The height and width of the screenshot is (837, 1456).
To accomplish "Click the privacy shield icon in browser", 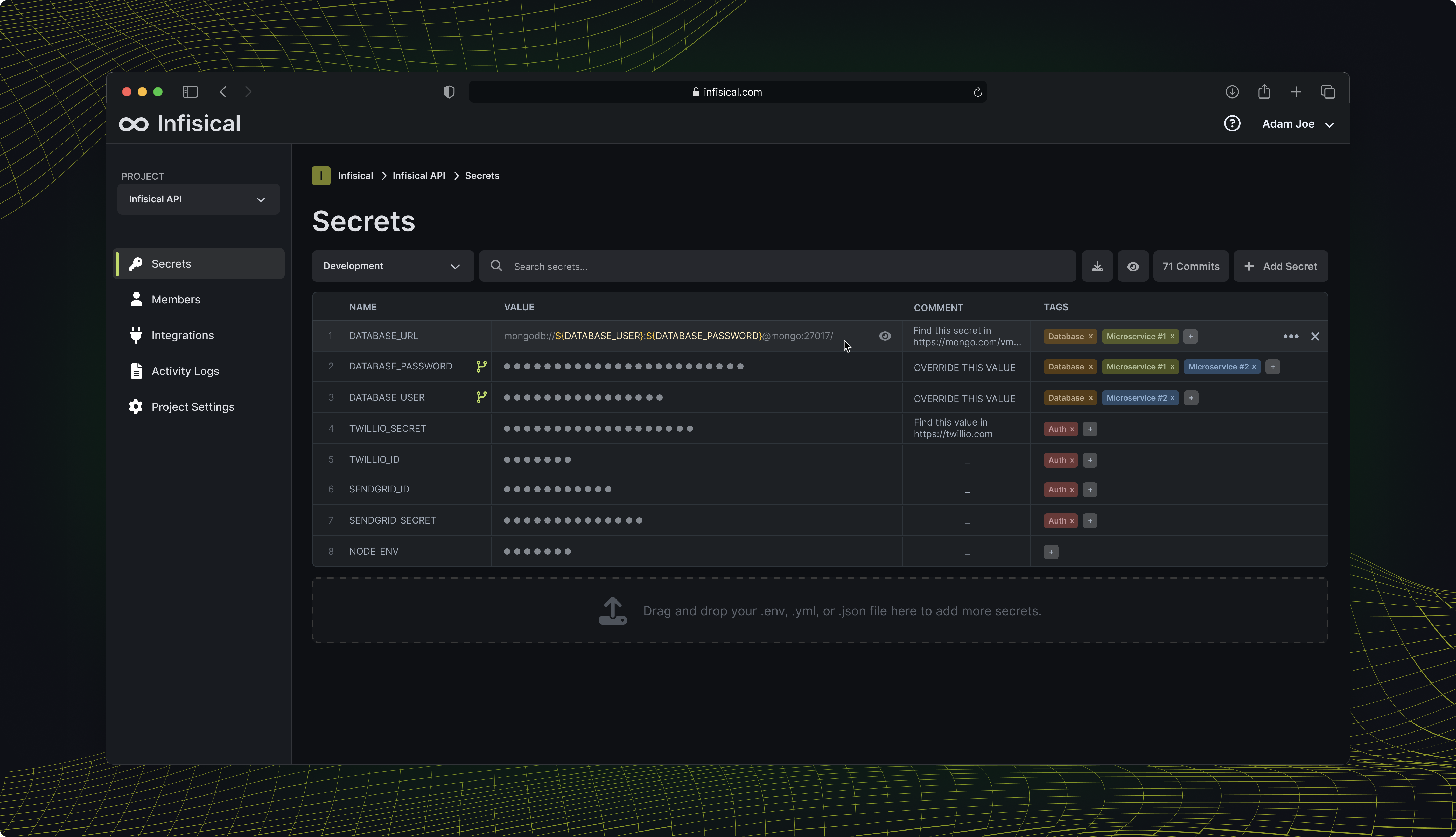I will point(449,92).
